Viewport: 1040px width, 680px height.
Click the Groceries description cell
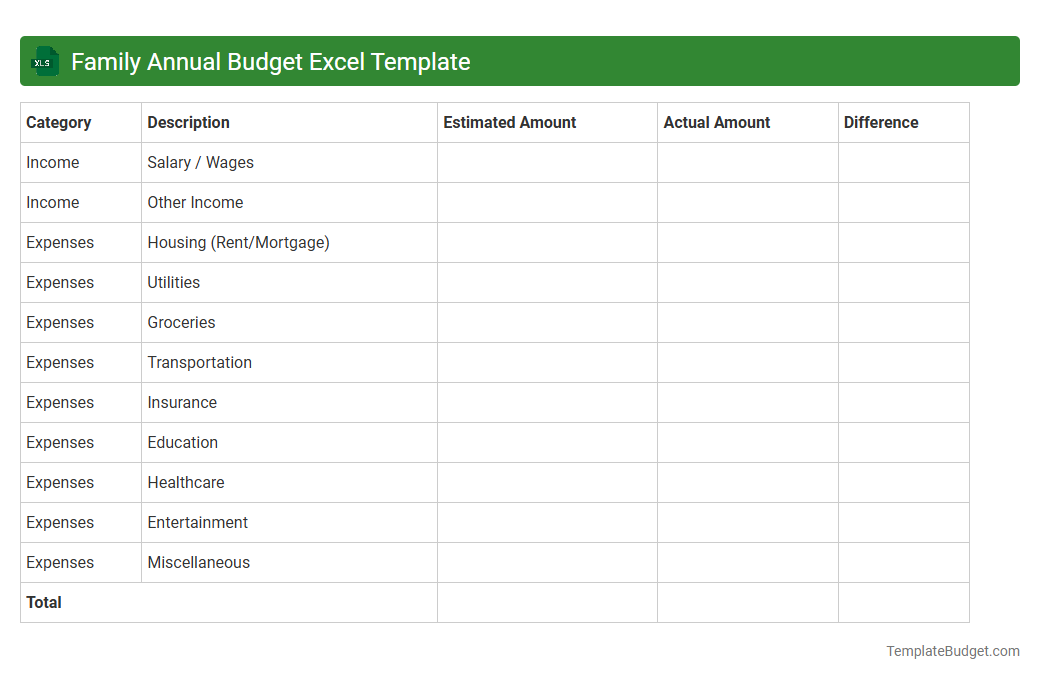pos(181,322)
